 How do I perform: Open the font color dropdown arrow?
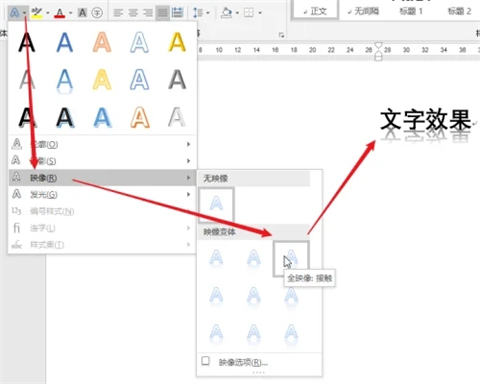pyautogui.click(x=70, y=13)
